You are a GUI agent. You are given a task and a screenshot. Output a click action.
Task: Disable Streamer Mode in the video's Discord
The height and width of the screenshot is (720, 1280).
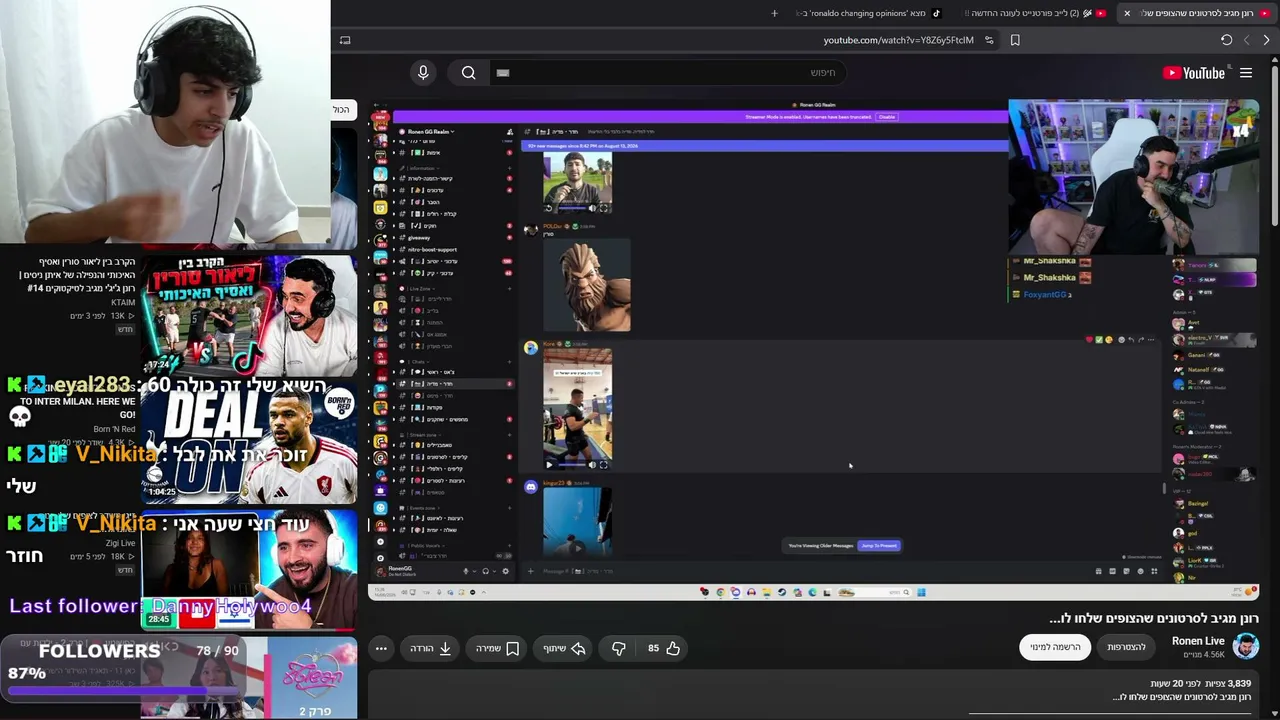click(887, 117)
